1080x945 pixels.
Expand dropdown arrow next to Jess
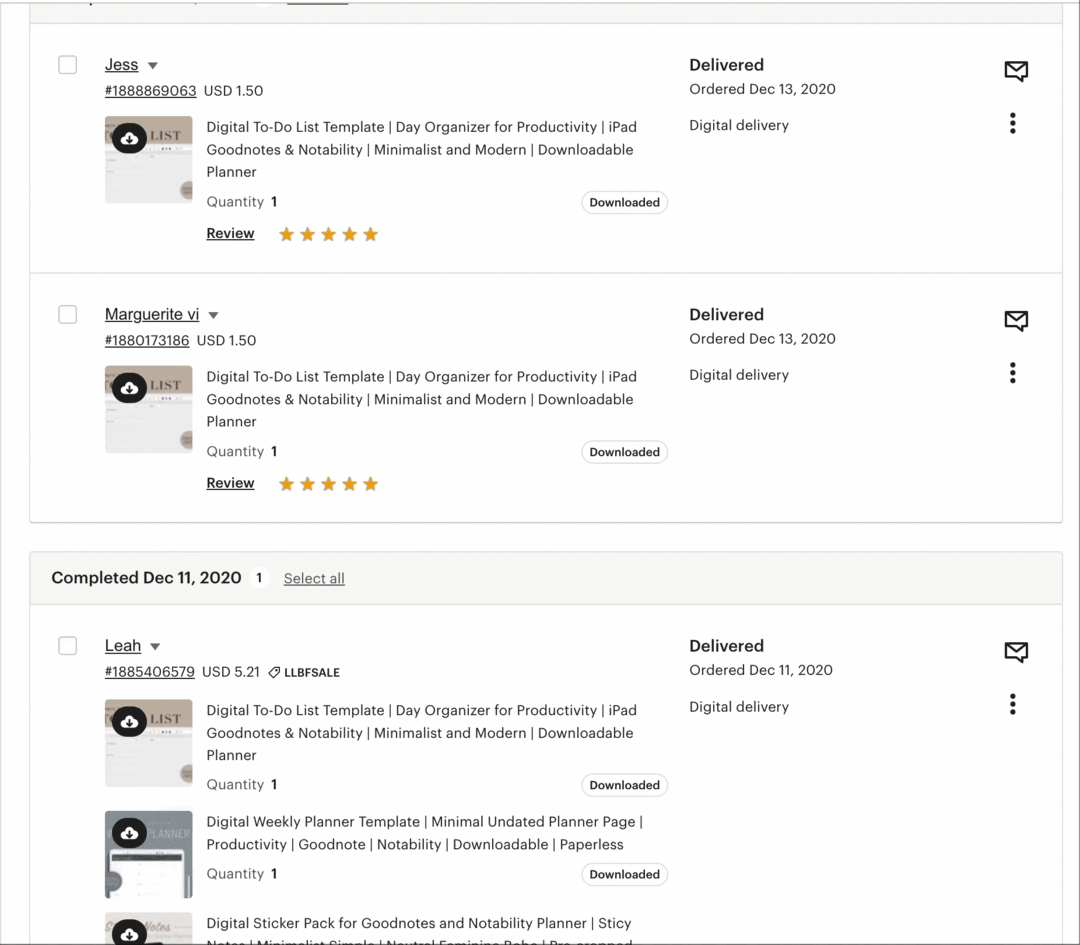coord(153,66)
